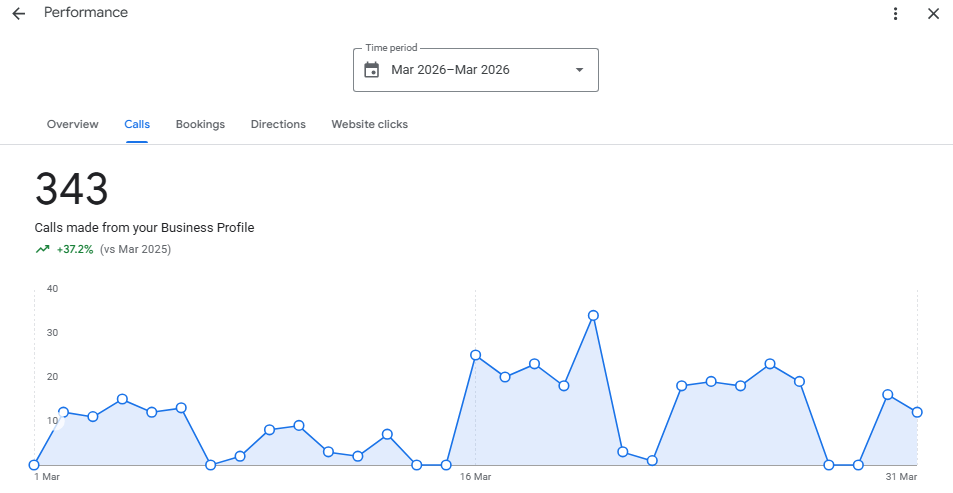Click the (vs Mar 2025) comparison text

136,249
